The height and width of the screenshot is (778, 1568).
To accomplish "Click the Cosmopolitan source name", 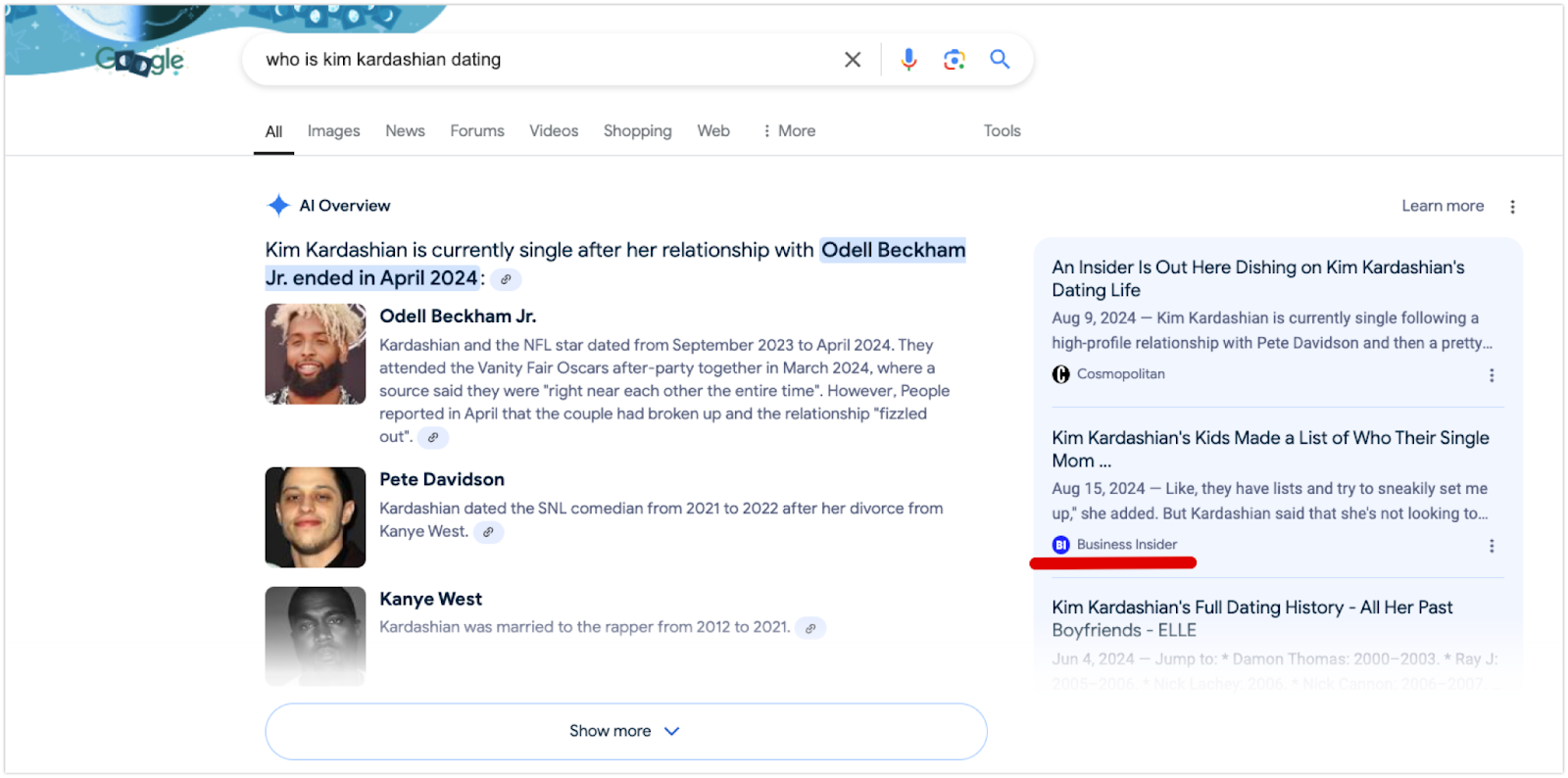I will [x=1121, y=374].
